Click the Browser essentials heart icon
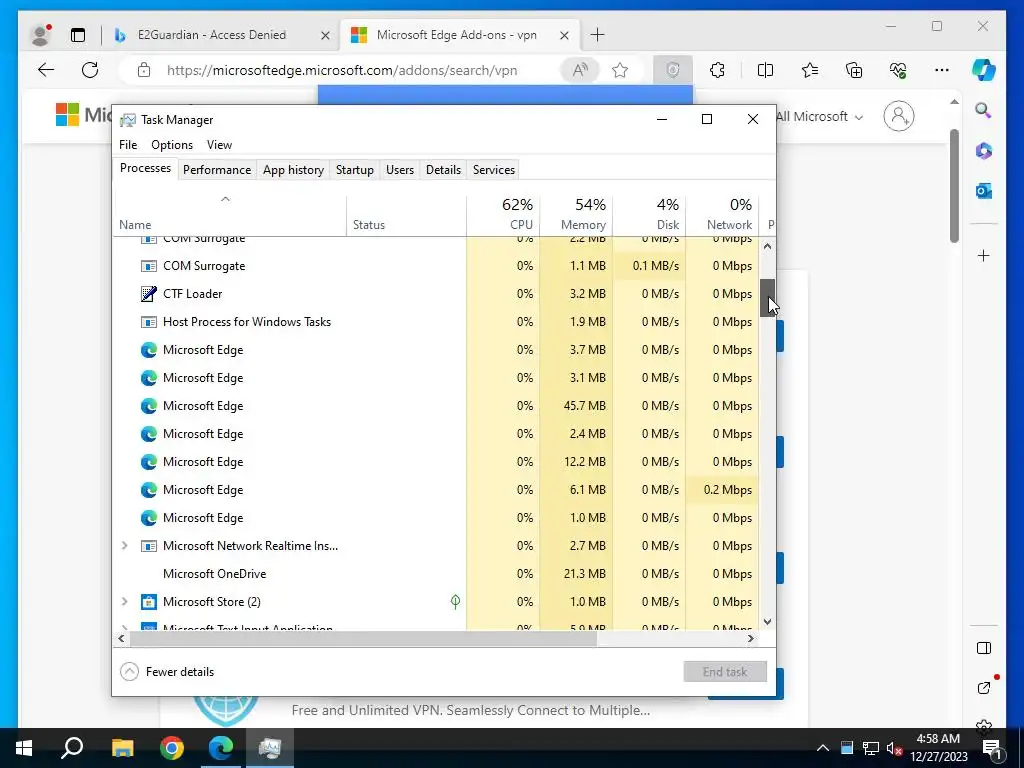The image size is (1024, 768). [898, 70]
